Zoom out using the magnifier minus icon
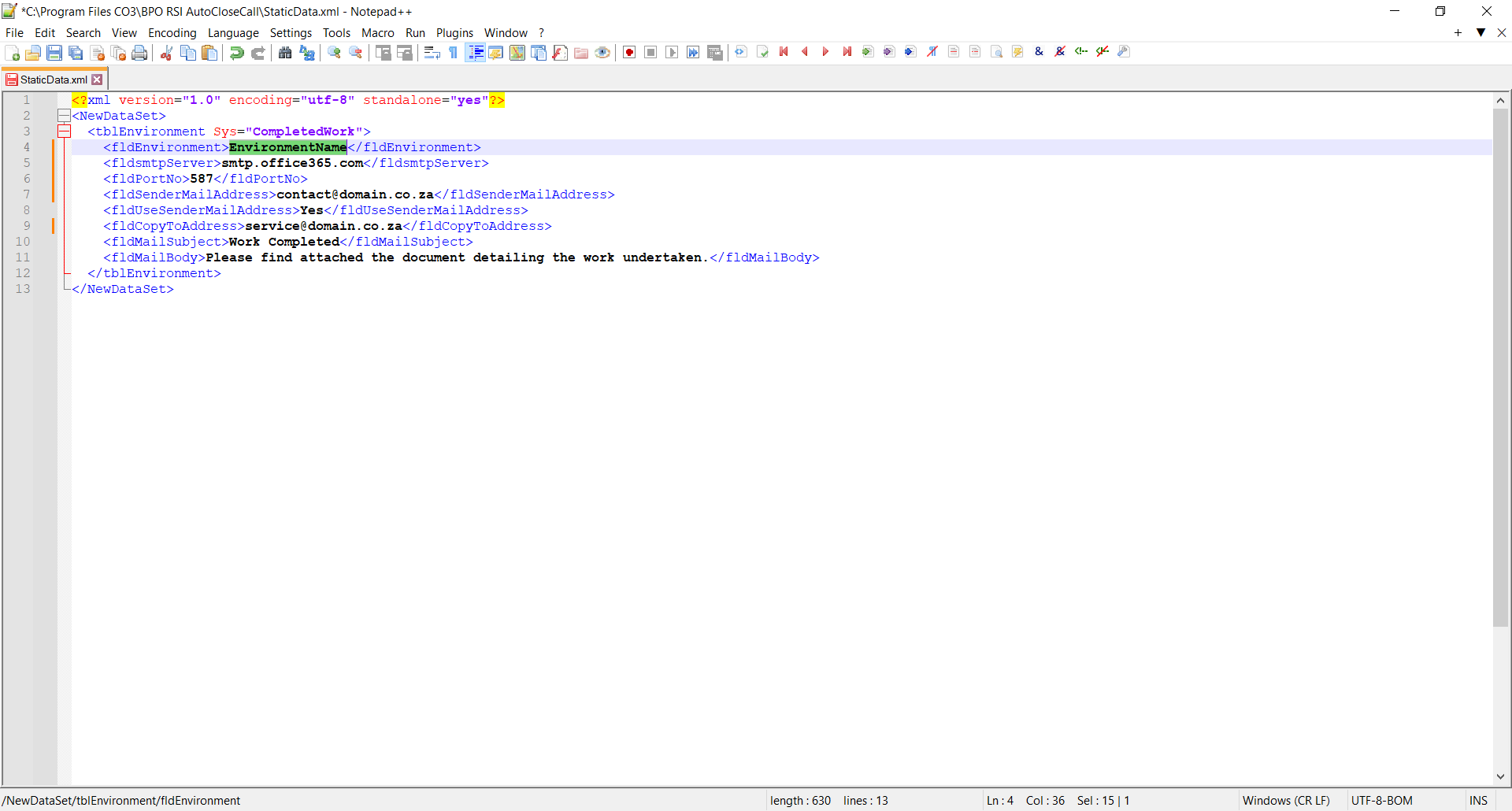Image resolution: width=1512 pixels, height=811 pixels. point(355,53)
